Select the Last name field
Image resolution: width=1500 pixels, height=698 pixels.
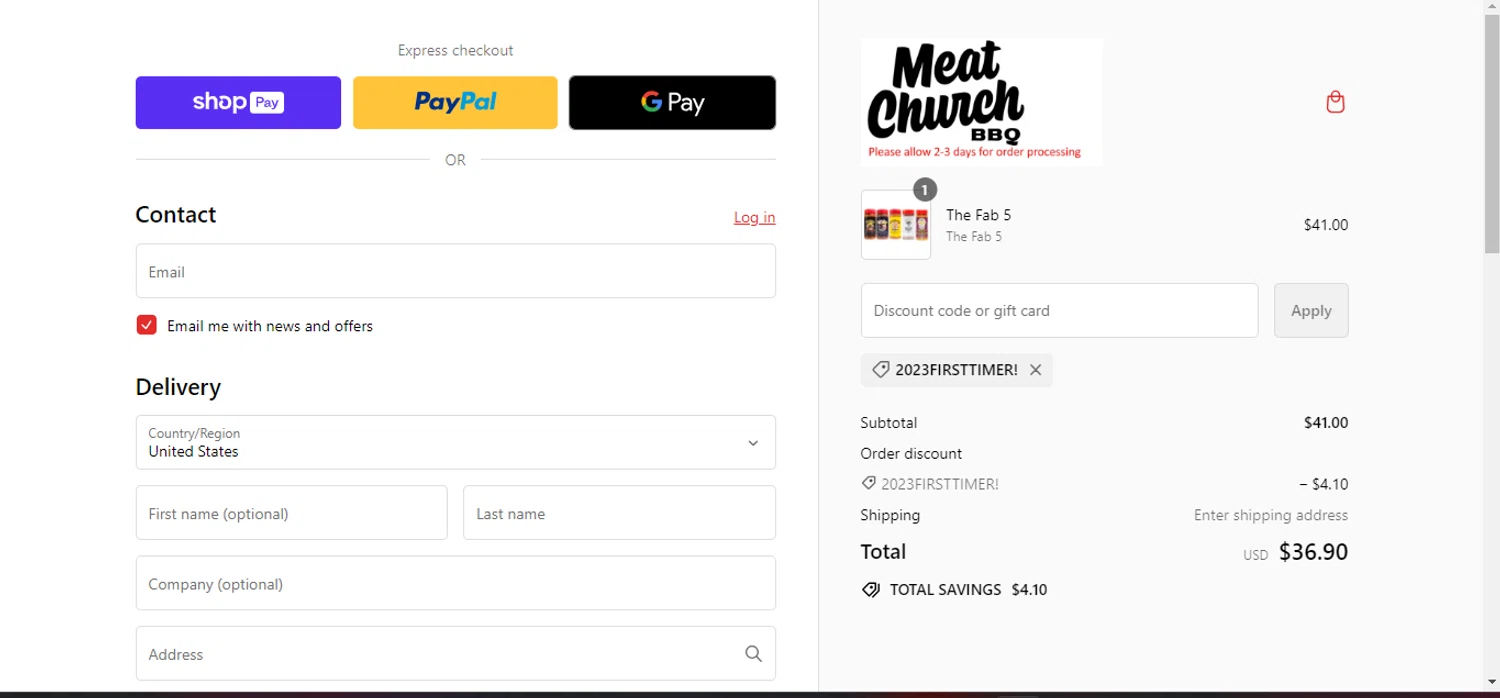coord(619,513)
